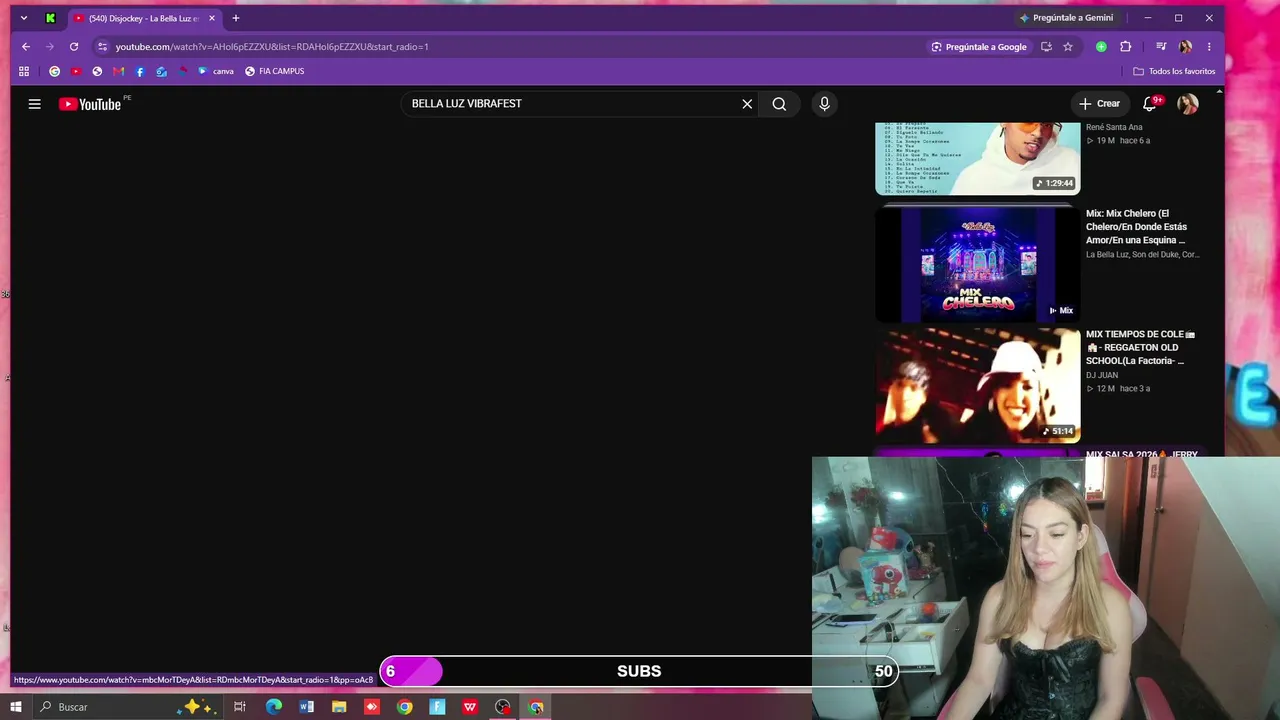1280x720 pixels.
Task: Open the apps grid in bookmarks bar
Action: [x=24, y=72]
